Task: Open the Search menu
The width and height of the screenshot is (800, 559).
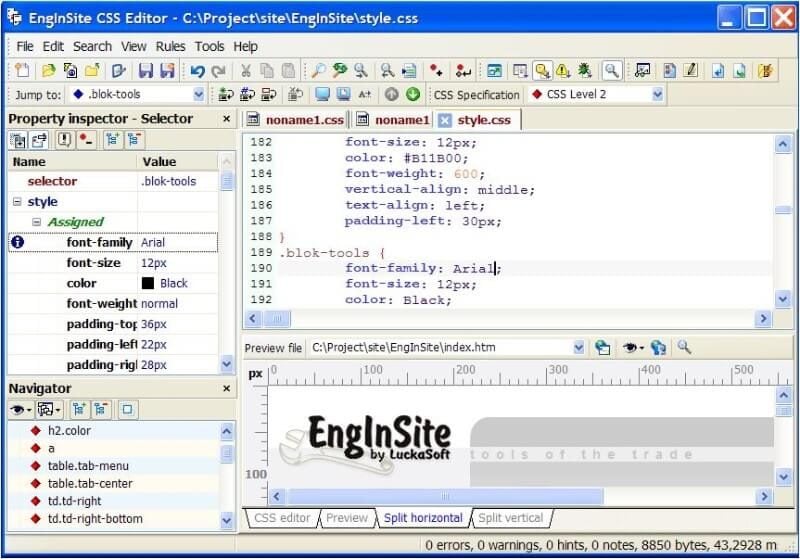Action: pyautogui.click(x=92, y=46)
